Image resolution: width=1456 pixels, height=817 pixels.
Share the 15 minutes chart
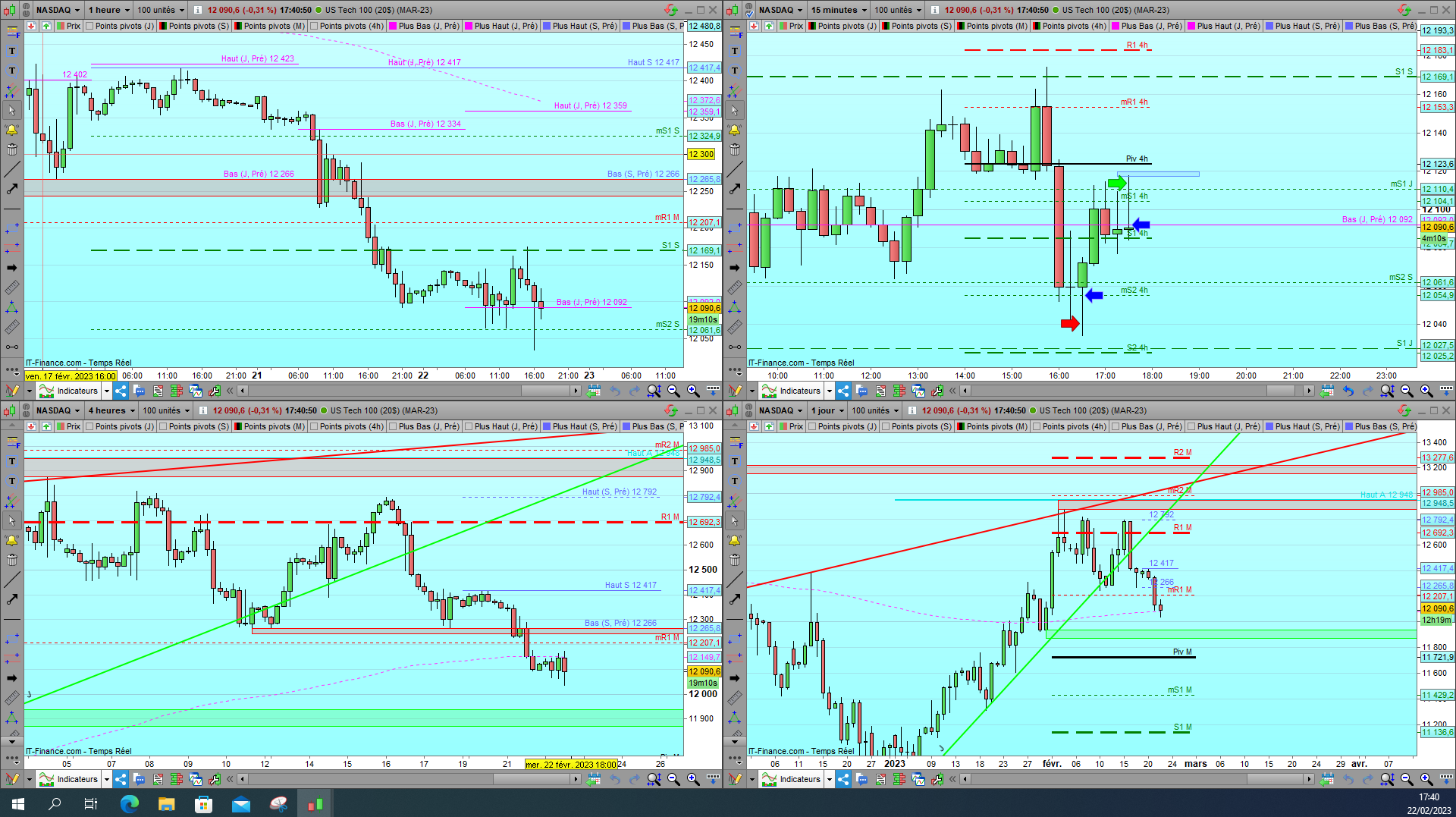(x=843, y=391)
